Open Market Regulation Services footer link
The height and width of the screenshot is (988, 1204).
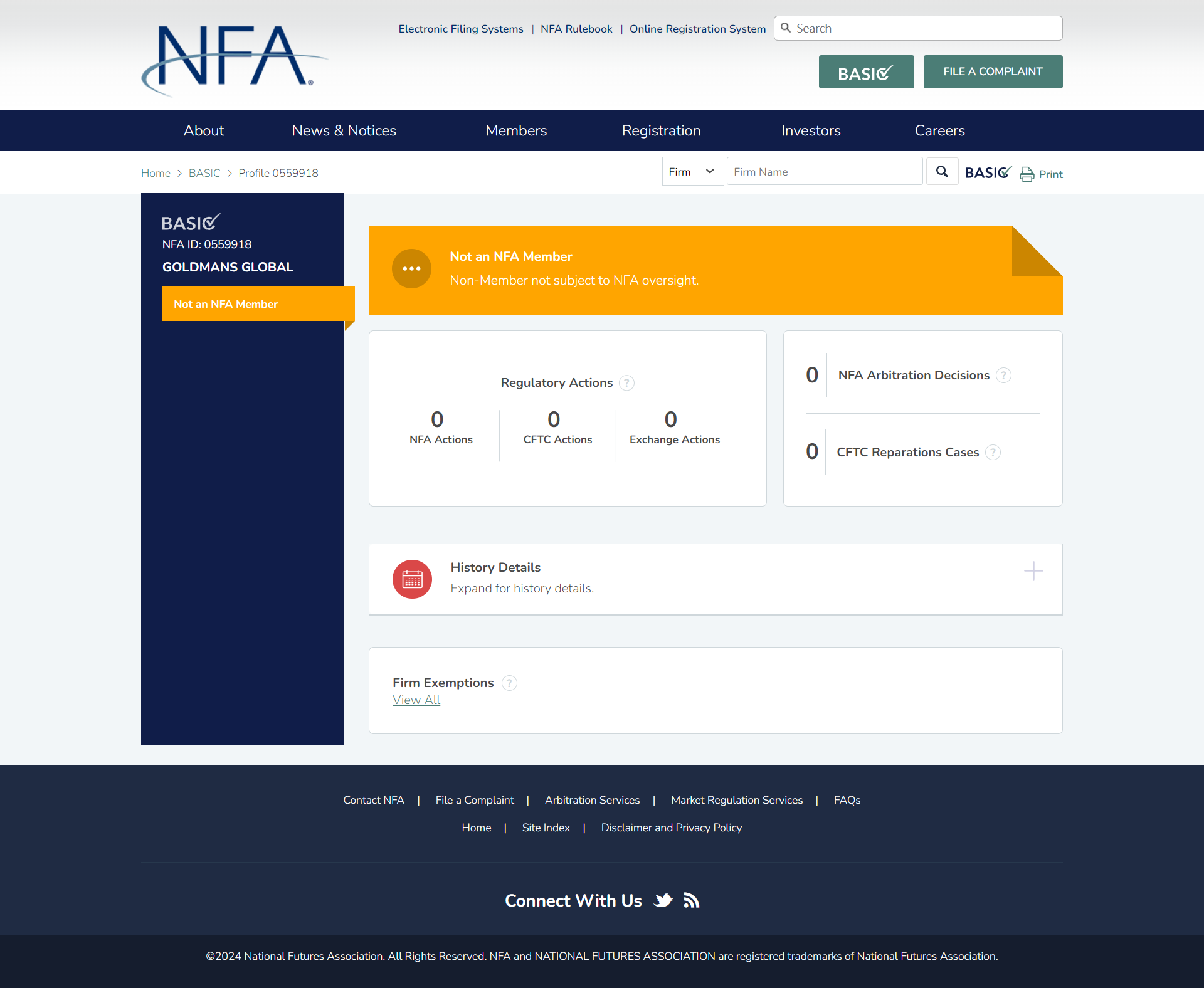737,800
